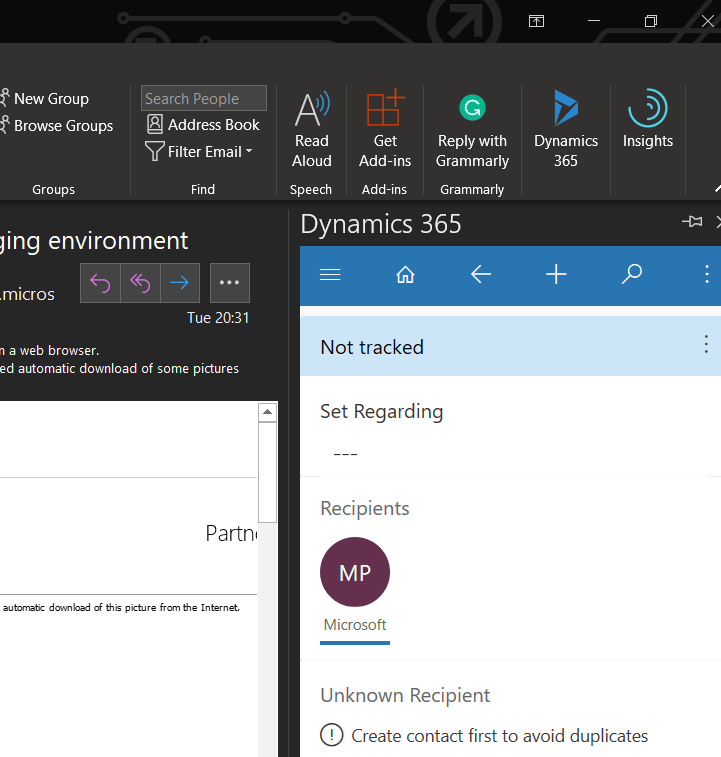Open Address Book
721x757 pixels.
click(203, 125)
